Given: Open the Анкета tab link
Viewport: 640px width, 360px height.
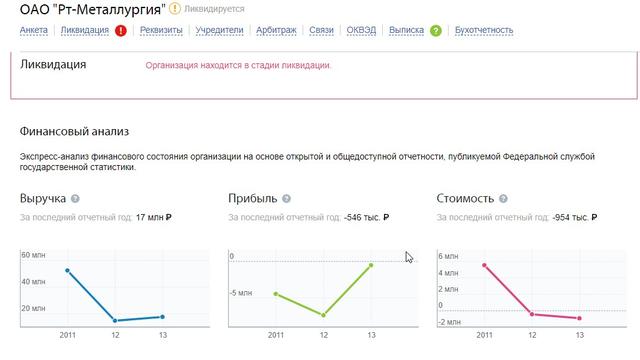Looking at the screenshot, I should (x=33, y=30).
